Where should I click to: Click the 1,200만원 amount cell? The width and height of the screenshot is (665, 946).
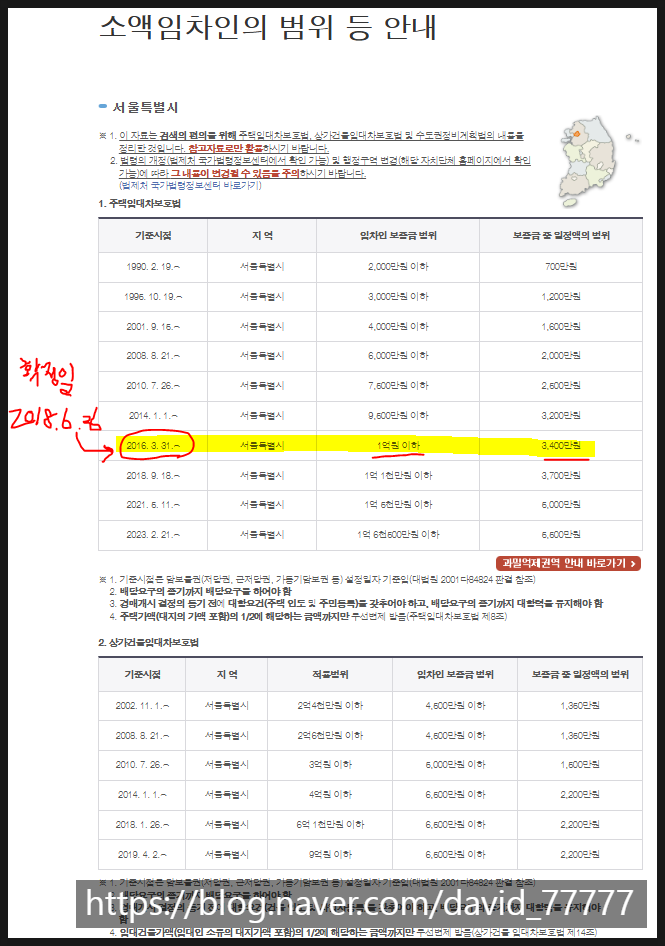561,297
